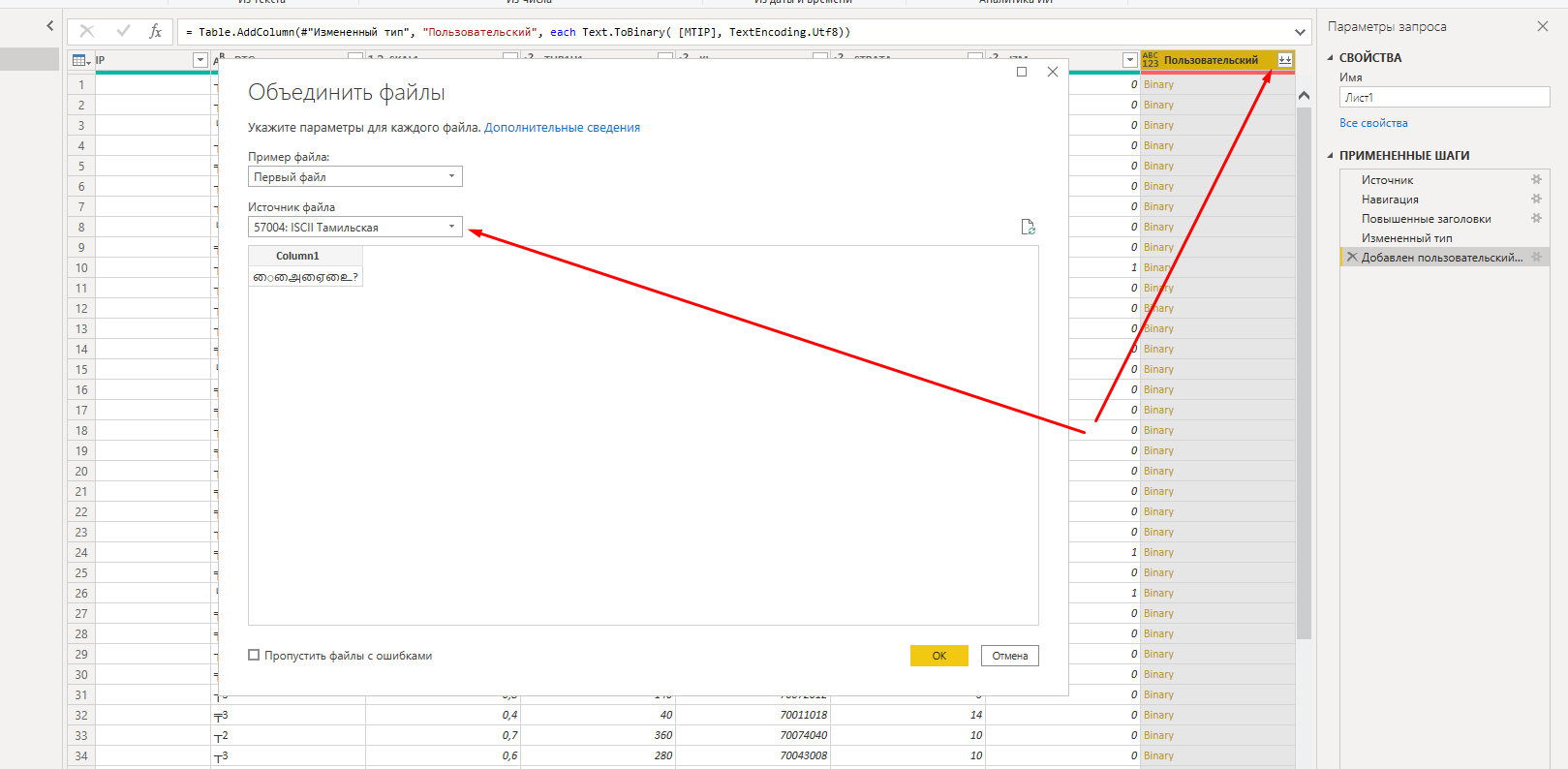Viewport: 1568px width, 769px height.
Task: Collapse the ПРИМЕНЕННЫЕ ШАГИ section
Action: pos(1330,155)
